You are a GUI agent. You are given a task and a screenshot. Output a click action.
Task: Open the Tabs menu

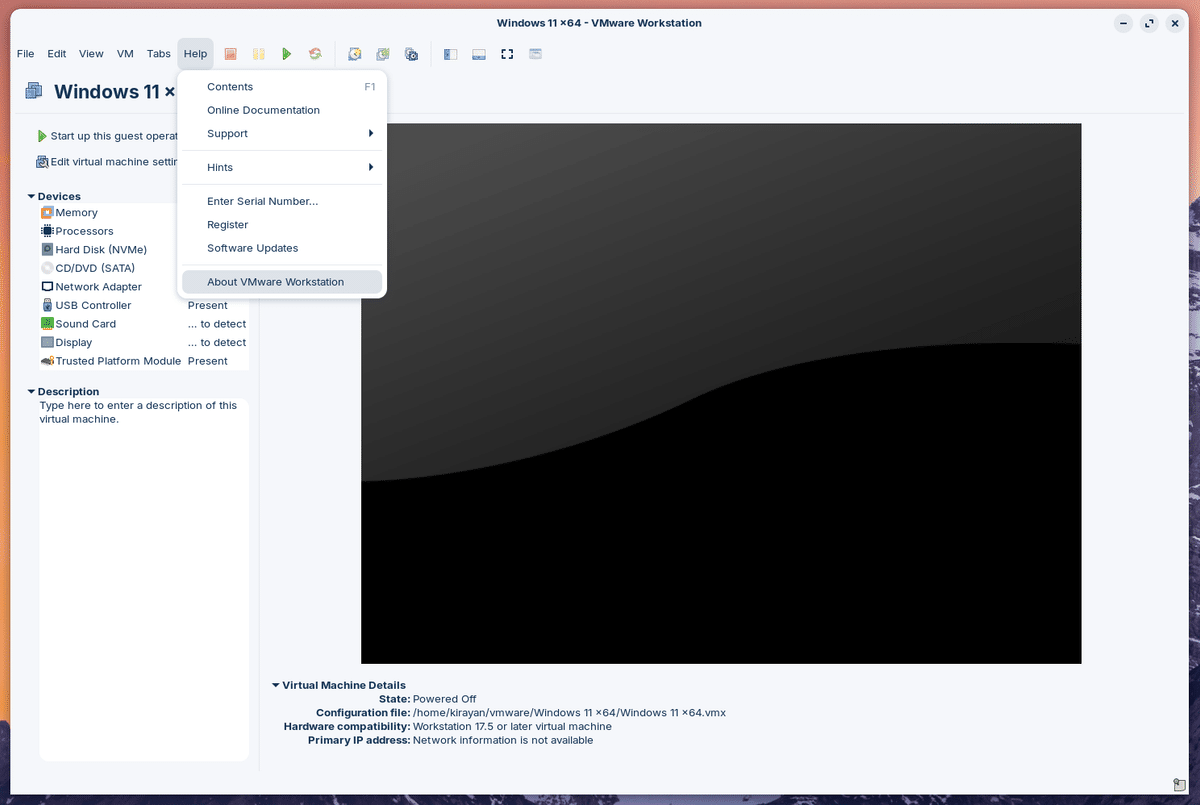pyautogui.click(x=159, y=54)
